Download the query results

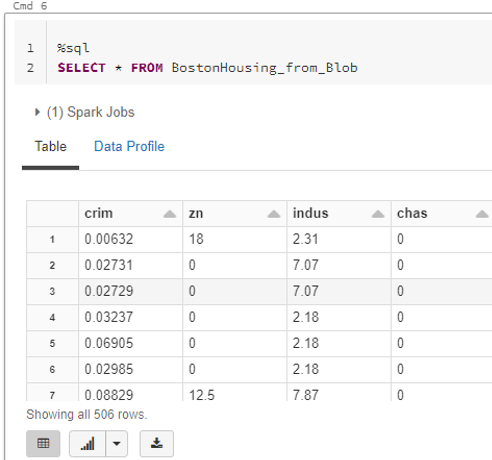[x=157, y=443]
